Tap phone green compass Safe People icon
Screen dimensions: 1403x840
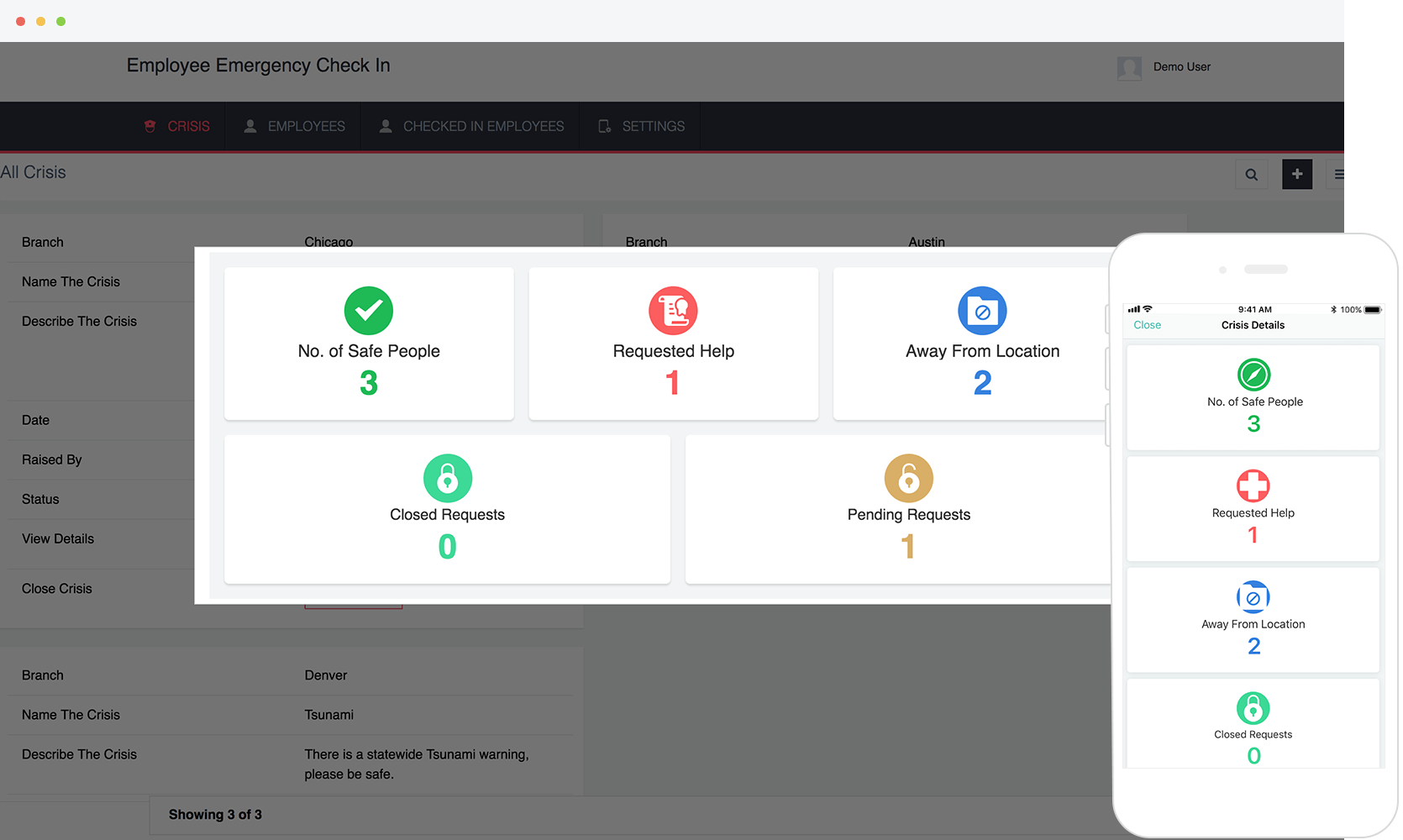pyautogui.click(x=1253, y=375)
